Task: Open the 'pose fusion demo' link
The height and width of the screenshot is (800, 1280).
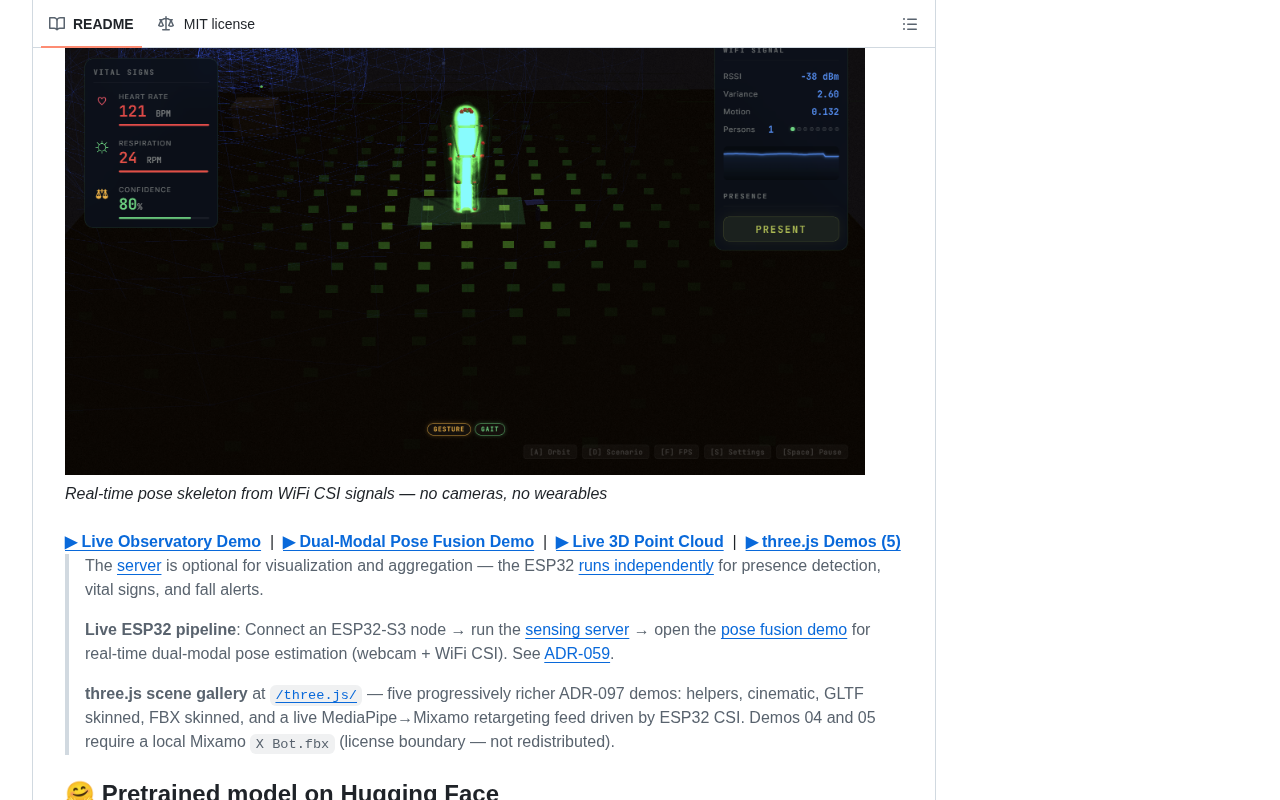Action: pos(784,630)
